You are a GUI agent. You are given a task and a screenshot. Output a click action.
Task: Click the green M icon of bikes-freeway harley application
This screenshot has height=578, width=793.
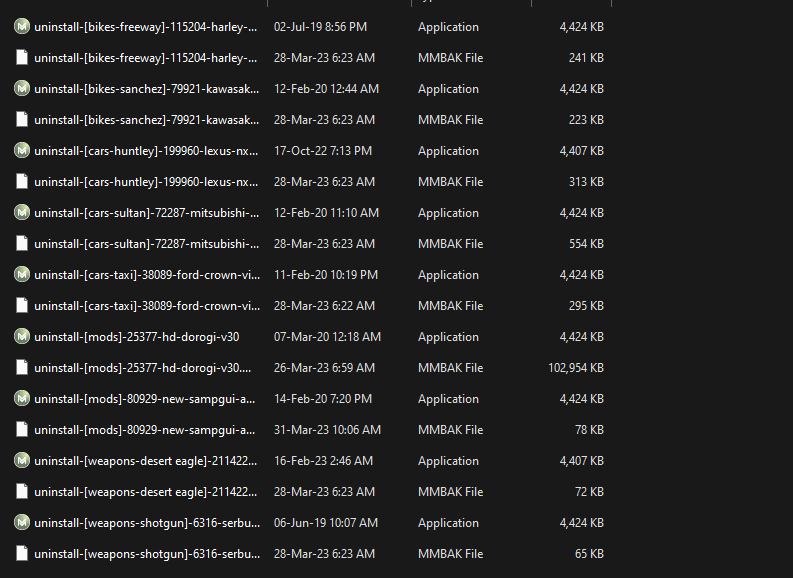[22, 26]
